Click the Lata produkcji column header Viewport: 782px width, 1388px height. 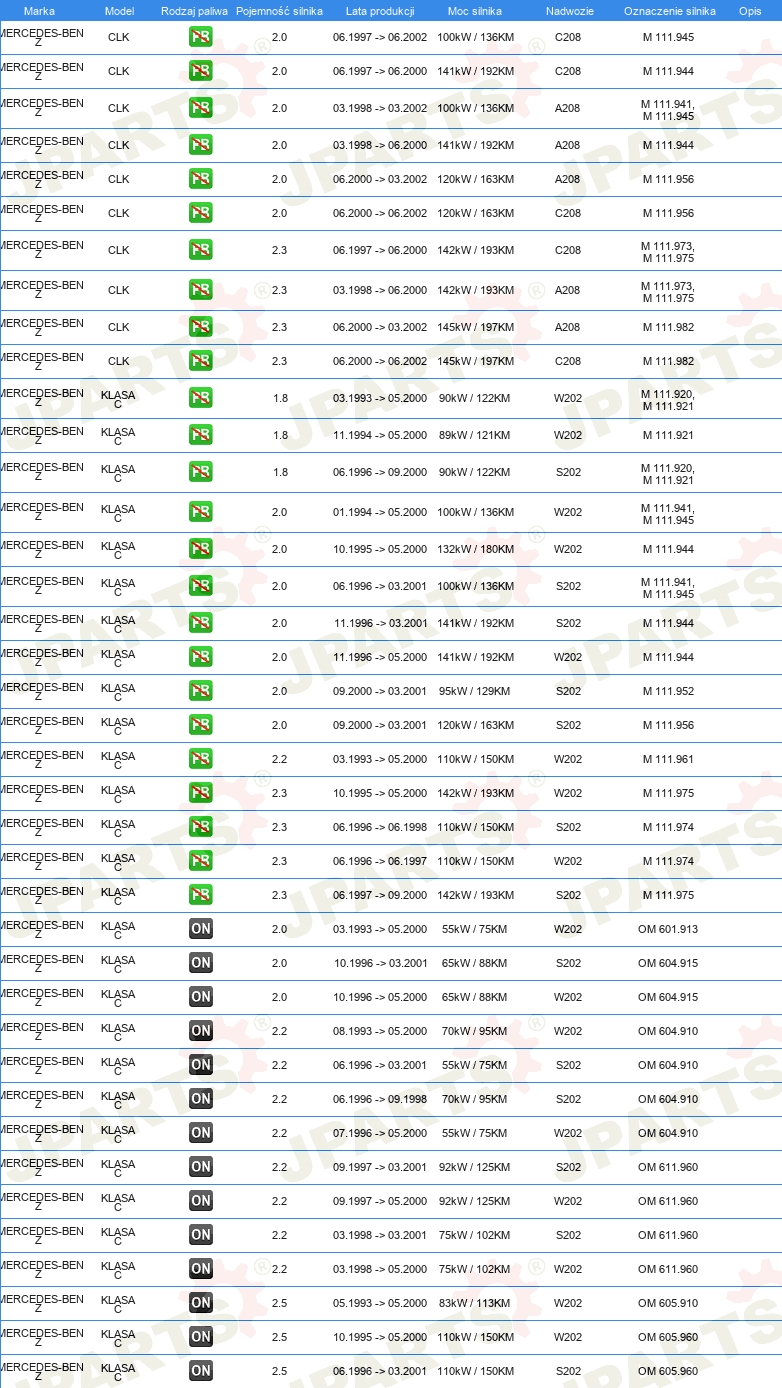380,11
